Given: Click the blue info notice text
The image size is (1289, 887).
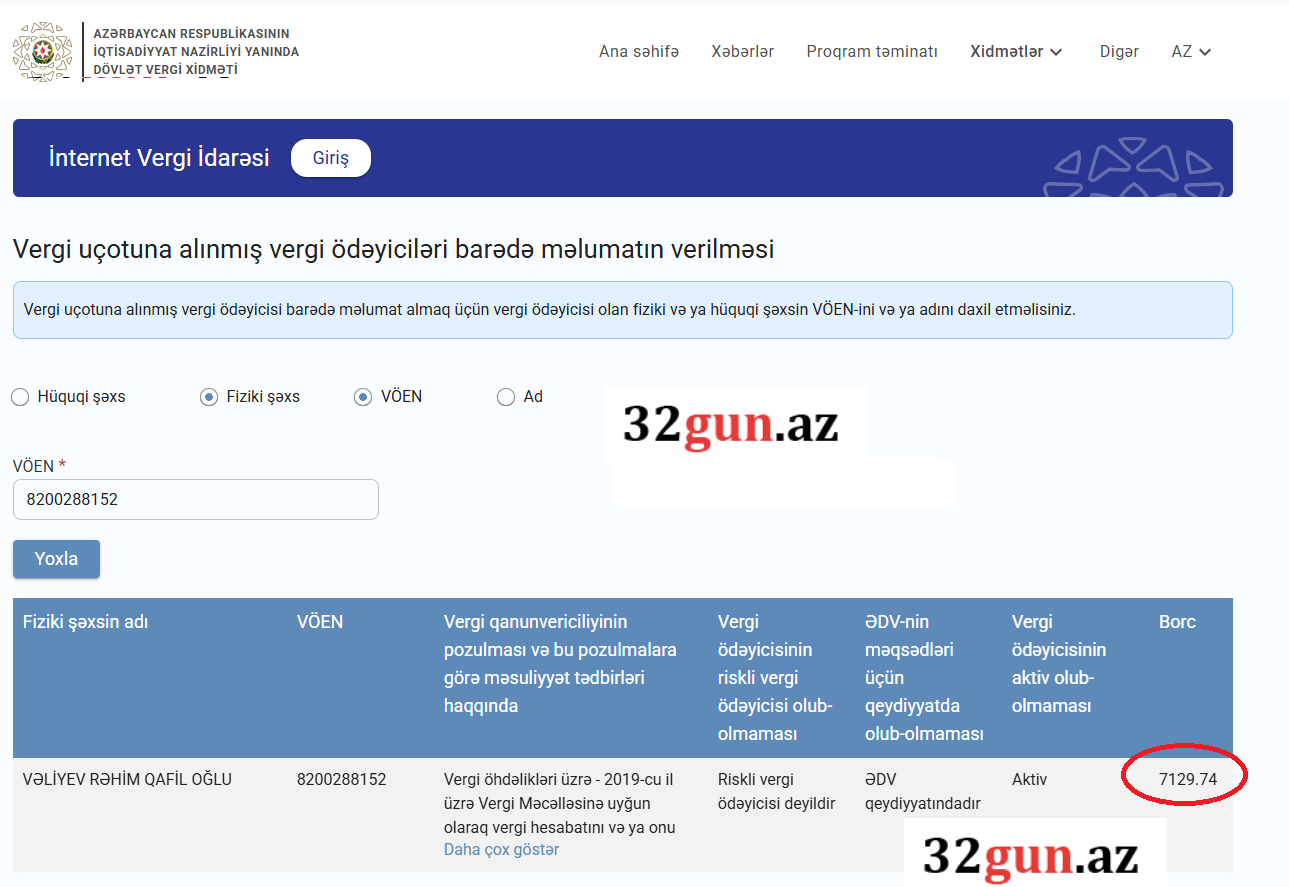Looking at the screenshot, I should 549,310.
